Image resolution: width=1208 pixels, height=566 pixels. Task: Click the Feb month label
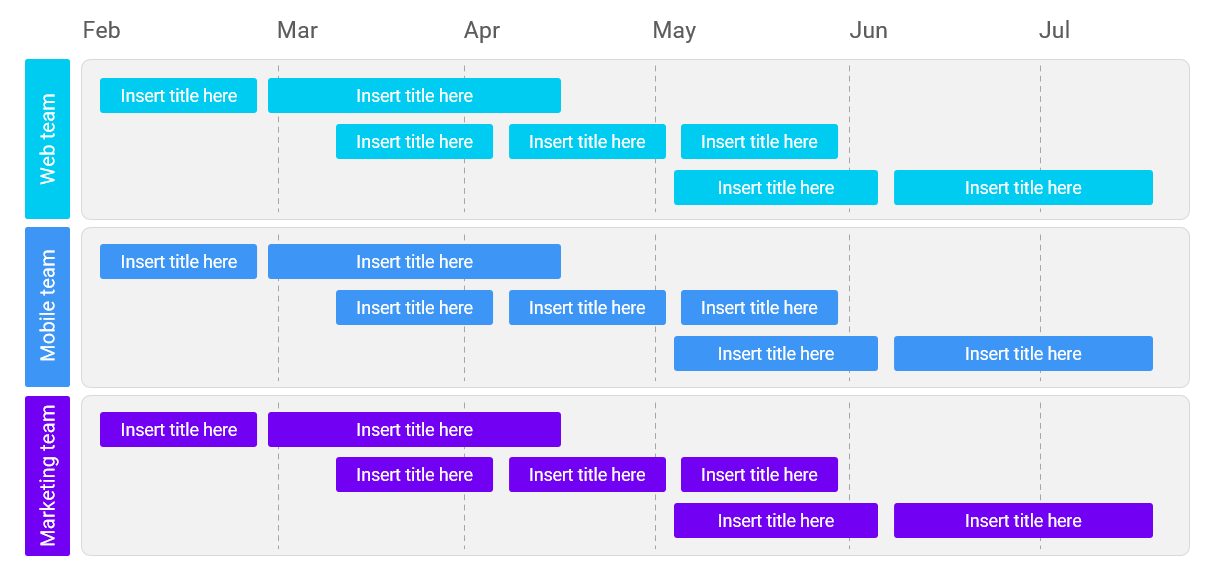[101, 30]
